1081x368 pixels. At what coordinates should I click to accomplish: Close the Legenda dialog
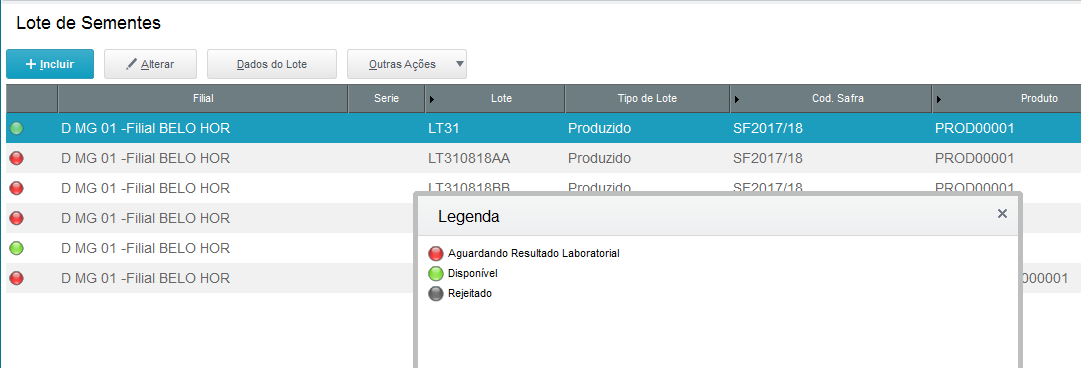1002,214
